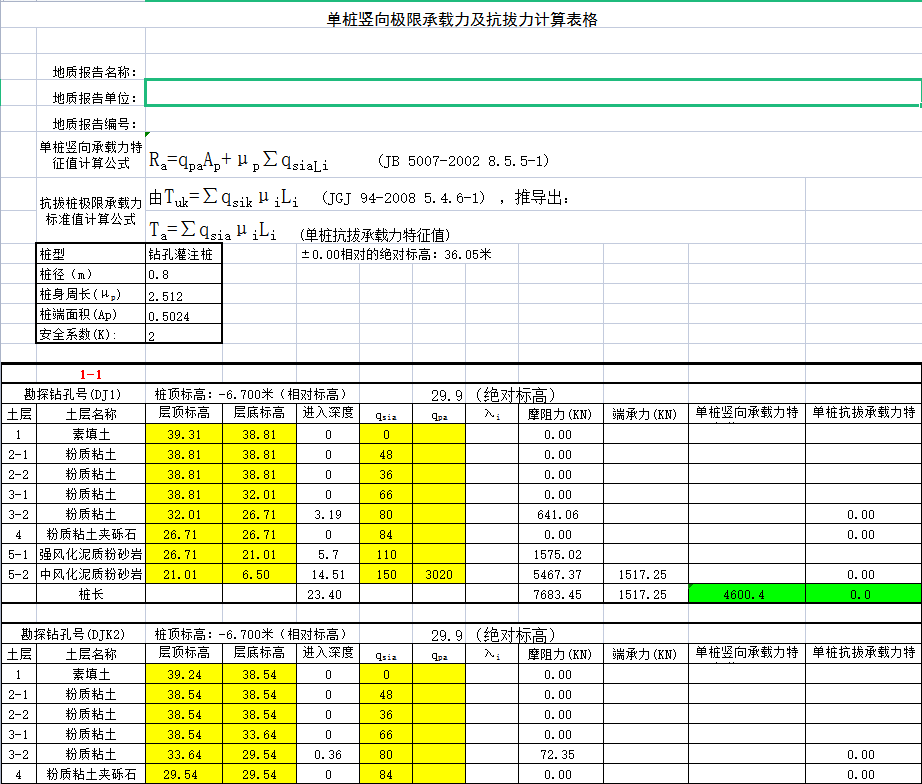Select the yellow cell 39.31
The height and width of the screenshot is (784, 922).
click(x=184, y=434)
